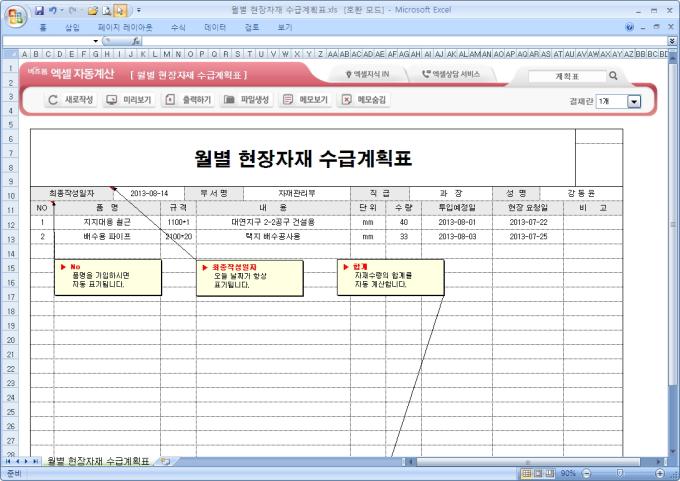Viewport: 680px width, 481px height.
Task: Click the Insert Worksheet tab icon
Action: [164, 461]
